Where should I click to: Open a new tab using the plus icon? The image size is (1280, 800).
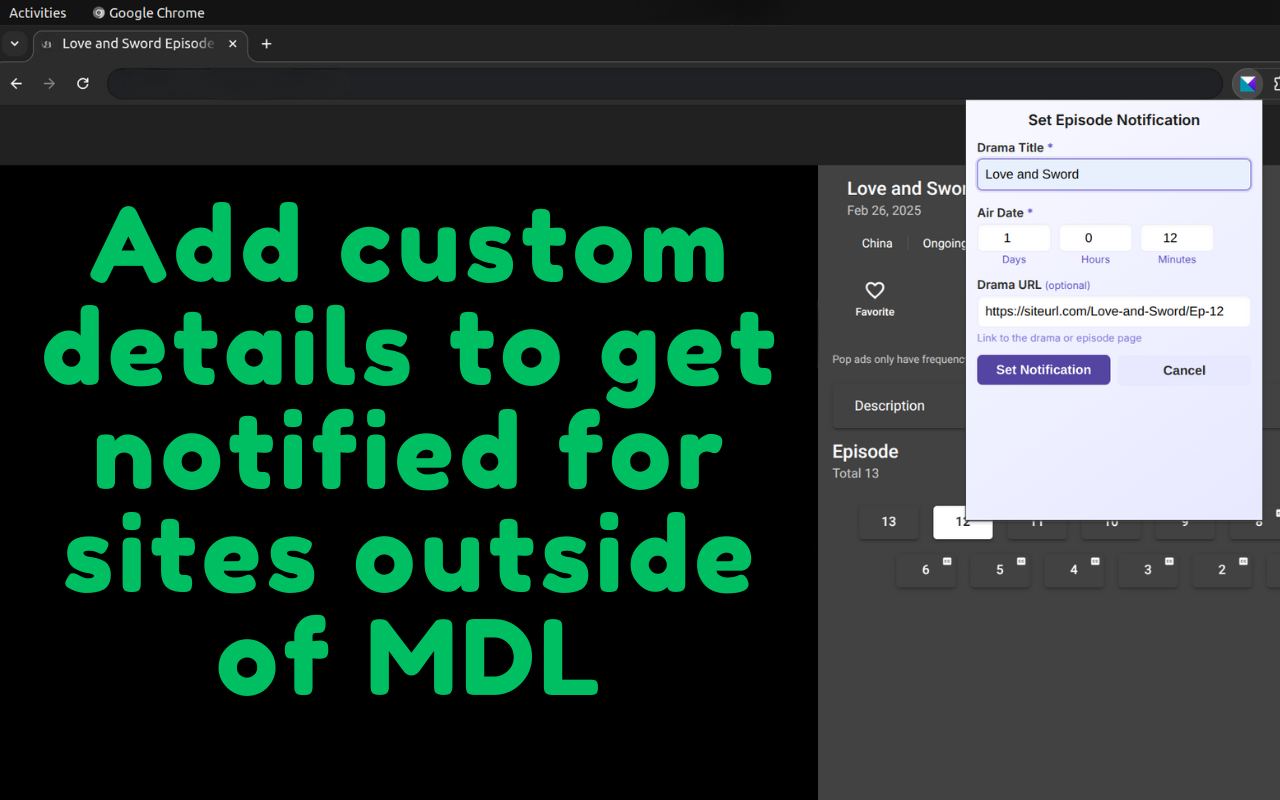[x=266, y=44]
